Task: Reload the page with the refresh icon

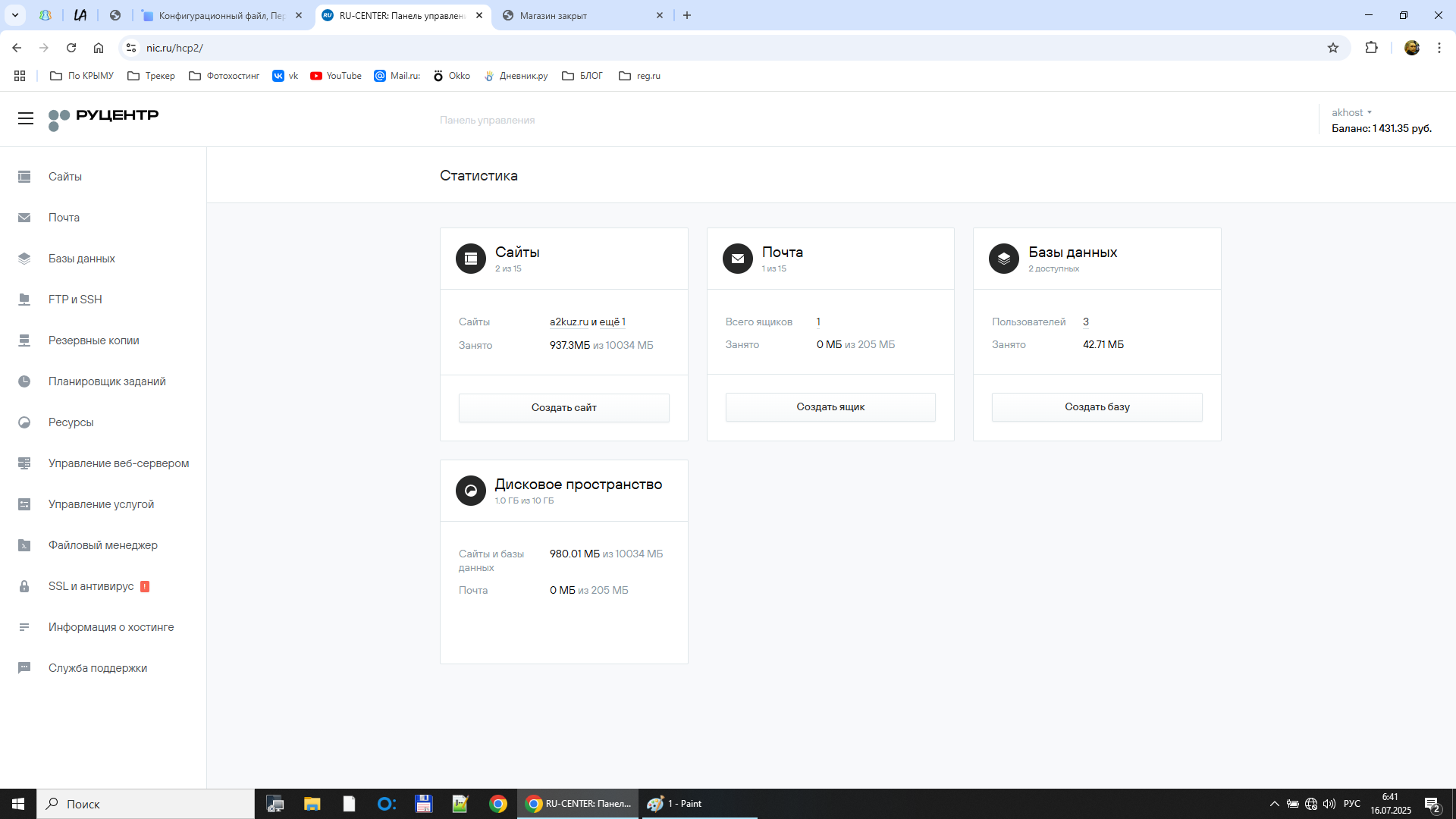Action: [71, 48]
